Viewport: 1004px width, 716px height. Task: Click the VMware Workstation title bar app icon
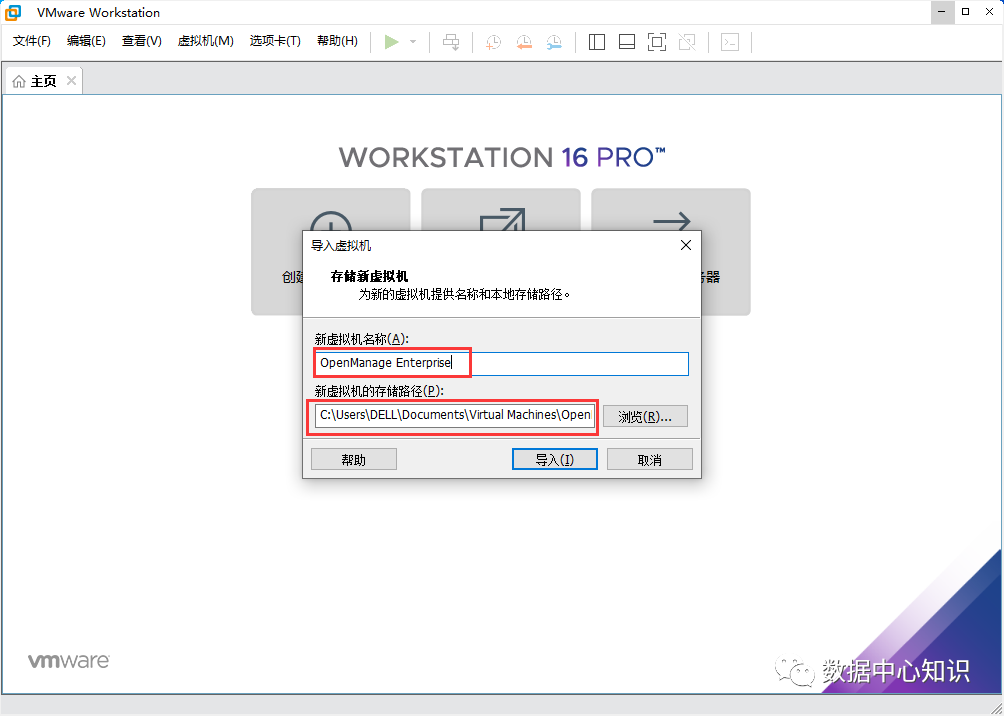click(13, 12)
